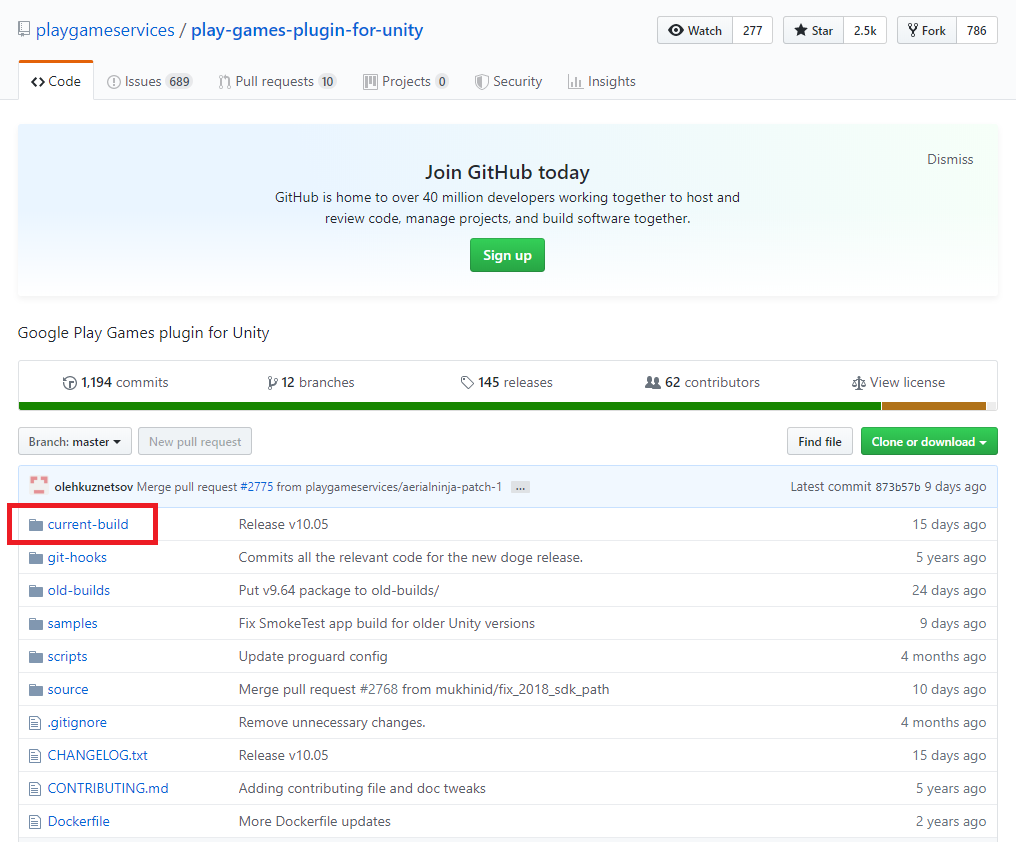Click the releases tag icon

pyautogui.click(x=467, y=382)
